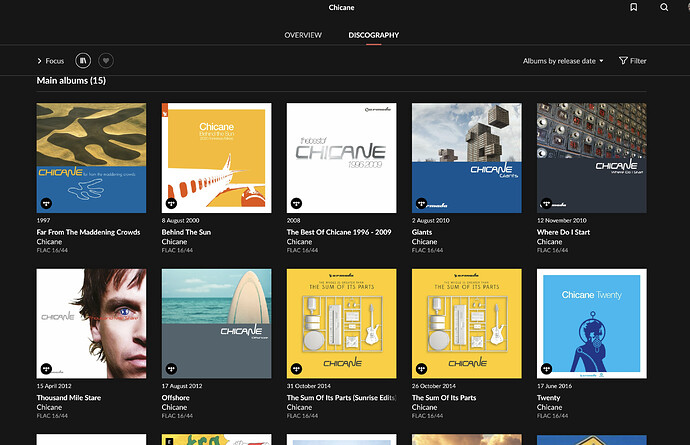Viewport: 690px width, 445px height.
Task: Open The Best Of Chicane cover art
Action: (x=341, y=158)
